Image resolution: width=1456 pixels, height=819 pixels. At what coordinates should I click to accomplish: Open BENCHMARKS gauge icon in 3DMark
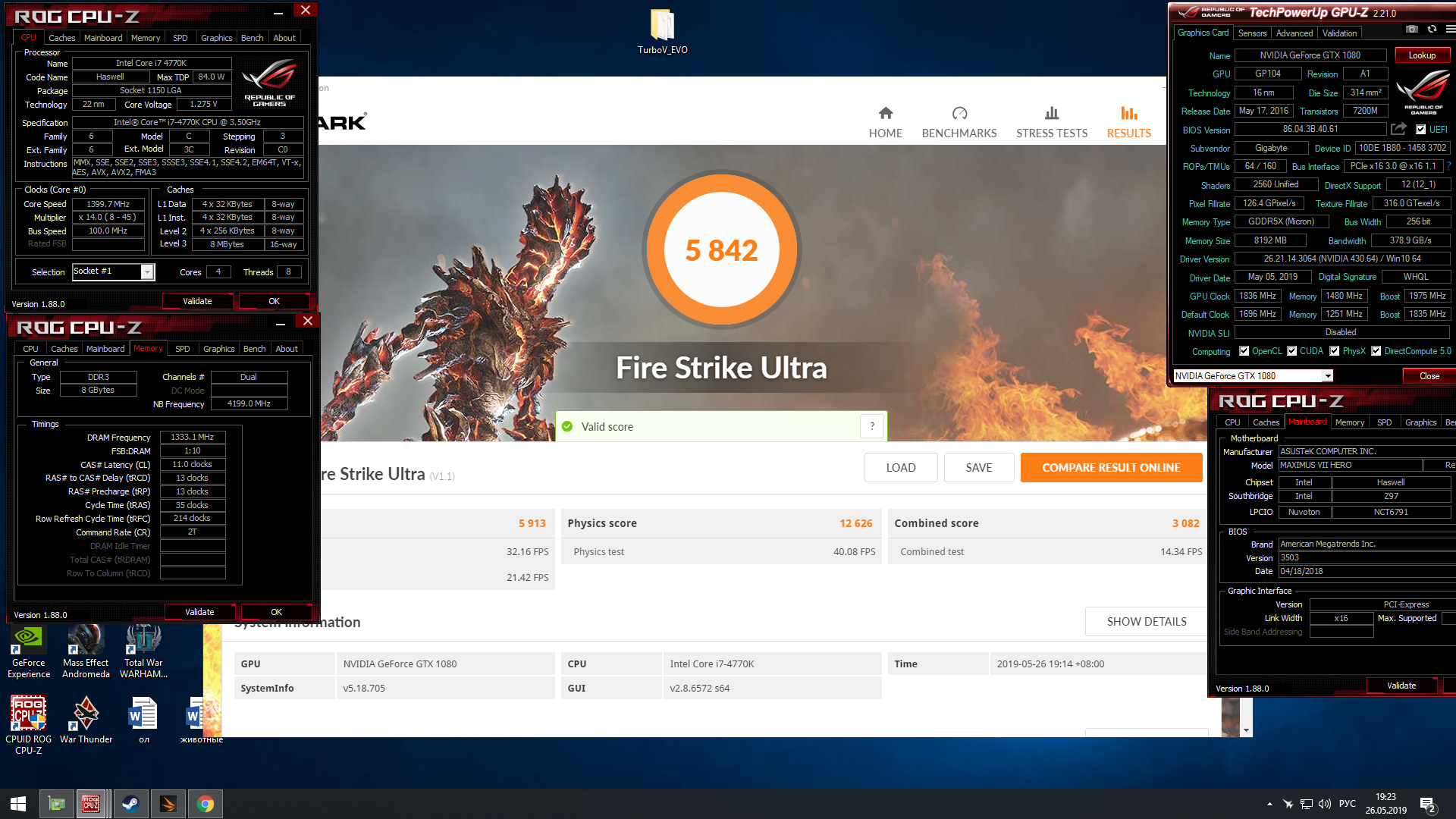click(x=959, y=114)
